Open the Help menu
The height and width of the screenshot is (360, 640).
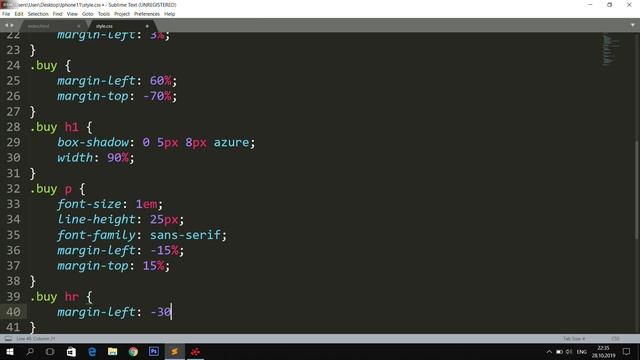[169, 14]
